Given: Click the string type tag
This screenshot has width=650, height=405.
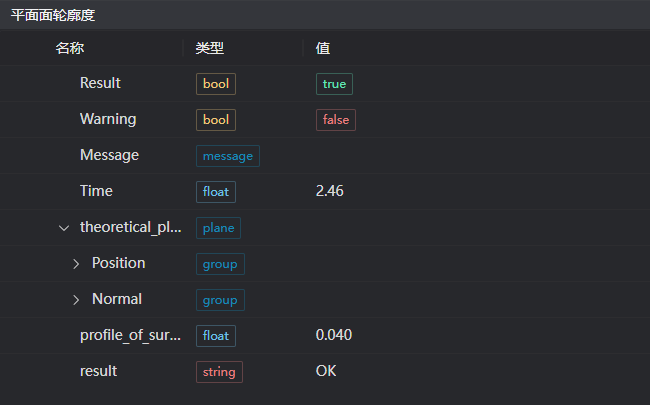Looking at the screenshot, I should (x=219, y=372).
